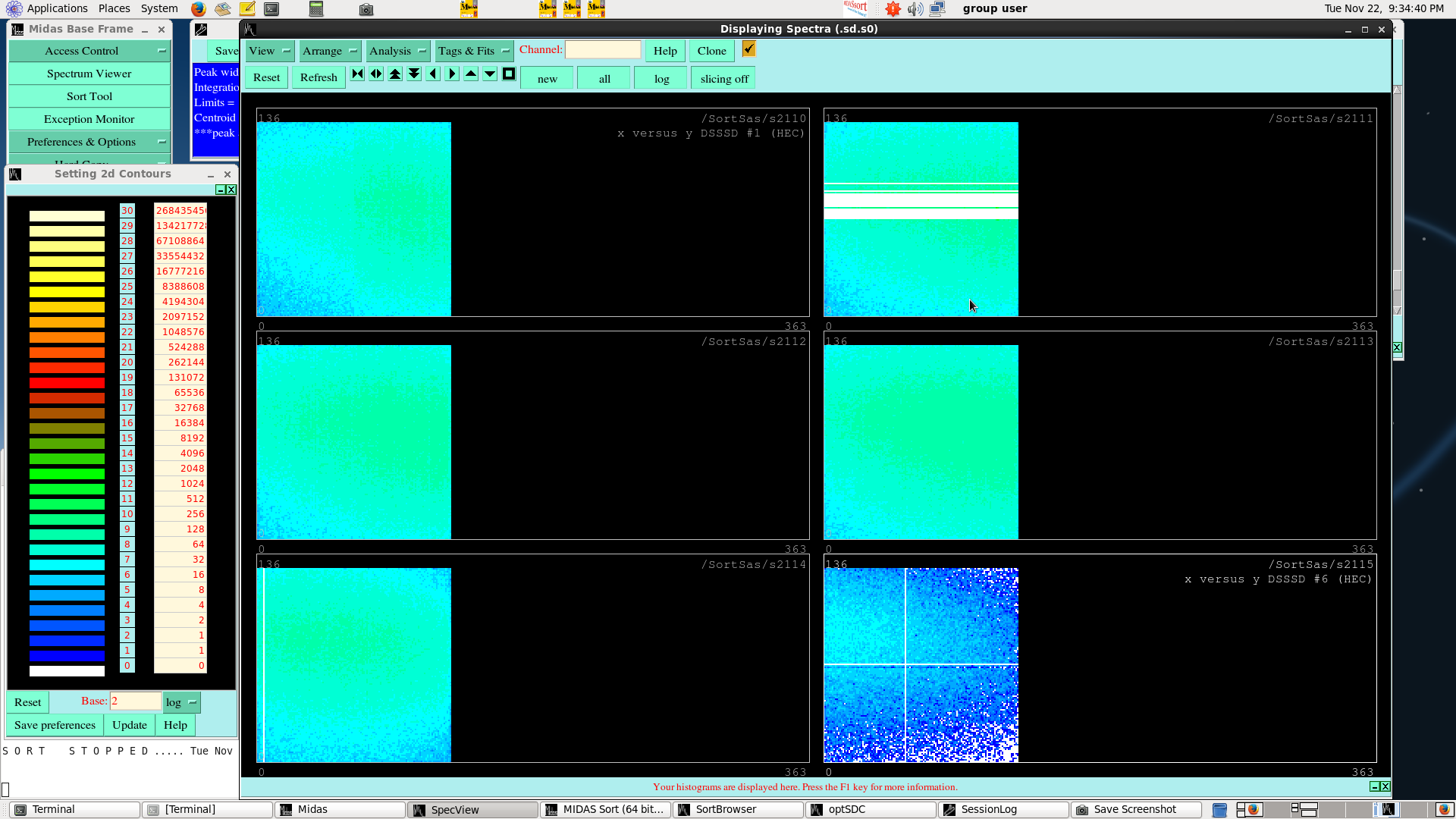This screenshot has width=1456, height=819.
Task: Click the single down arrow icon
Action: coord(490,74)
